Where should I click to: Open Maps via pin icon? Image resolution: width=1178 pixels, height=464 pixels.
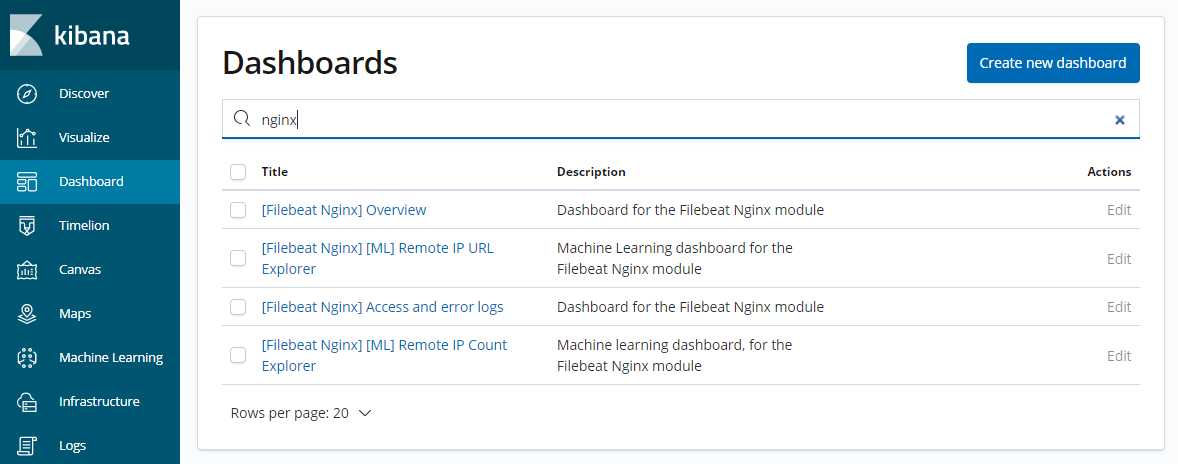pos(27,313)
